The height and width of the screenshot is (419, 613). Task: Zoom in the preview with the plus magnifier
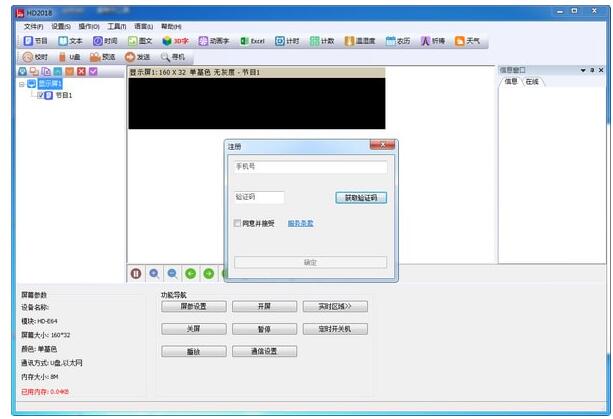pyautogui.click(x=154, y=274)
